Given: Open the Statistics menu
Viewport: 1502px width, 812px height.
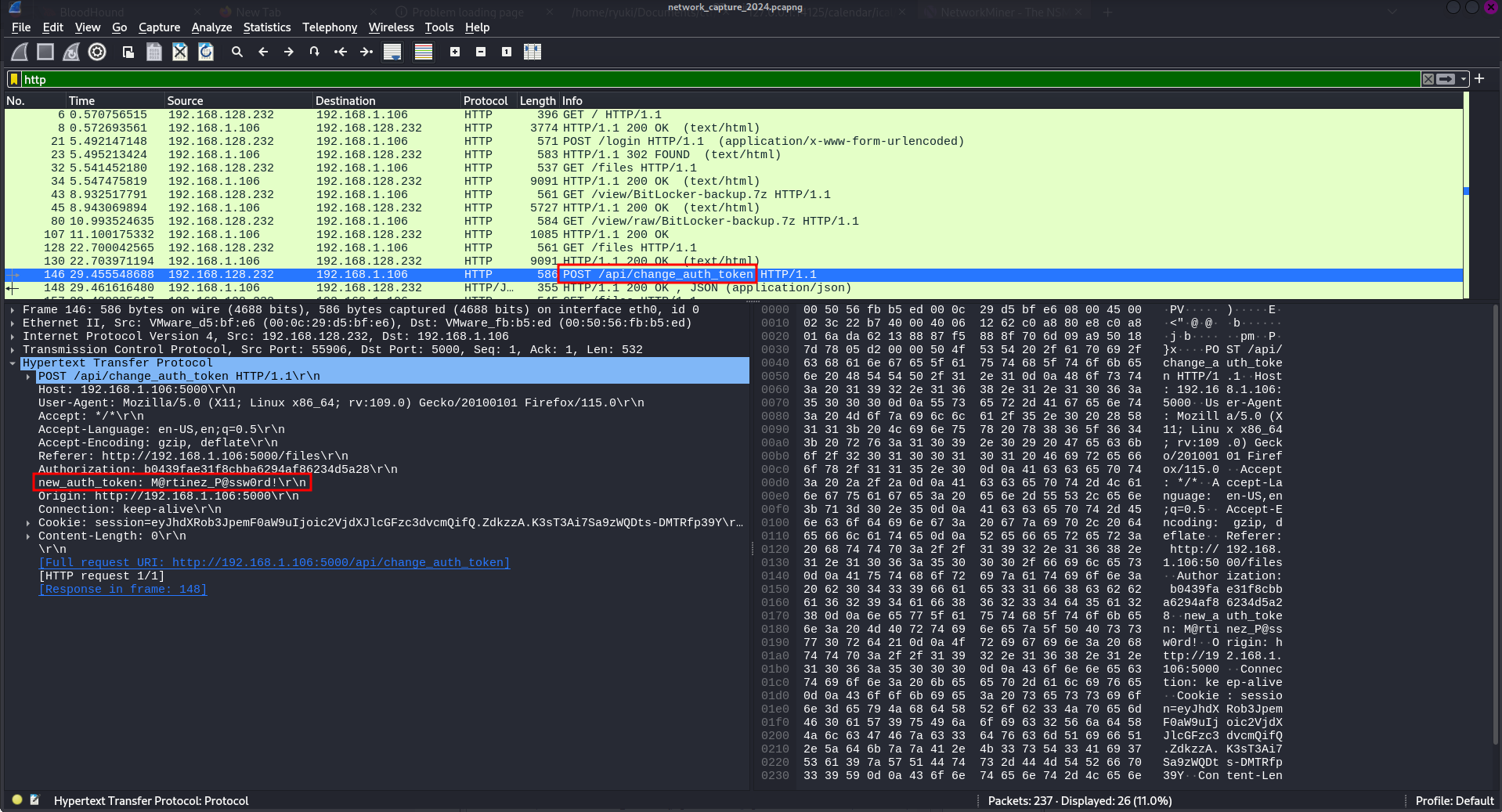Looking at the screenshot, I should tap(267, 27).
